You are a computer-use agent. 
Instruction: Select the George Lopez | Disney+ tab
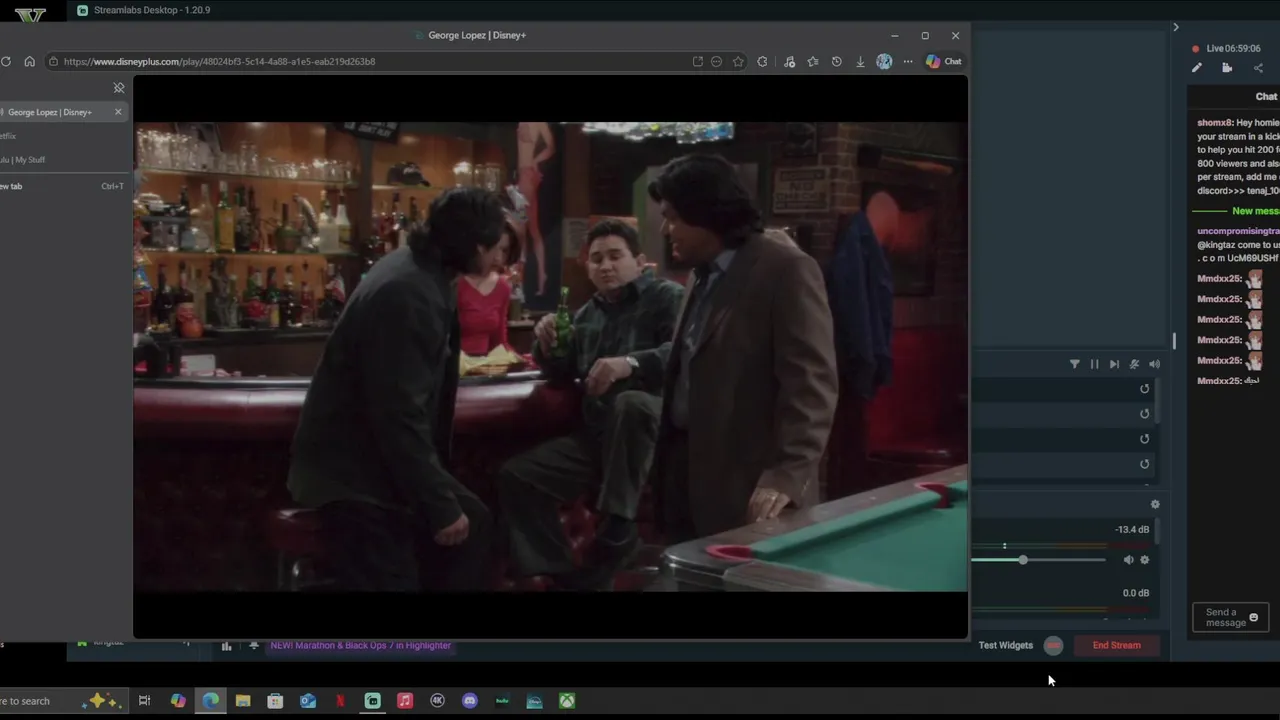[62, 112]
